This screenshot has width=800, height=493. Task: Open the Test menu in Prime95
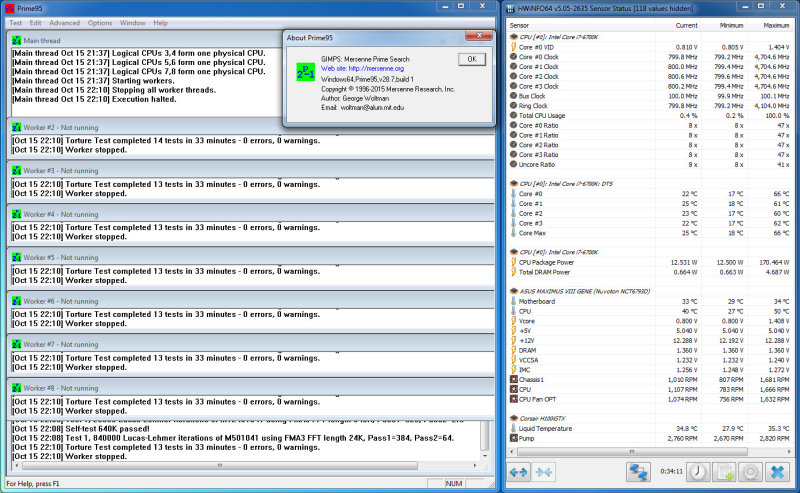pos(15,23)
